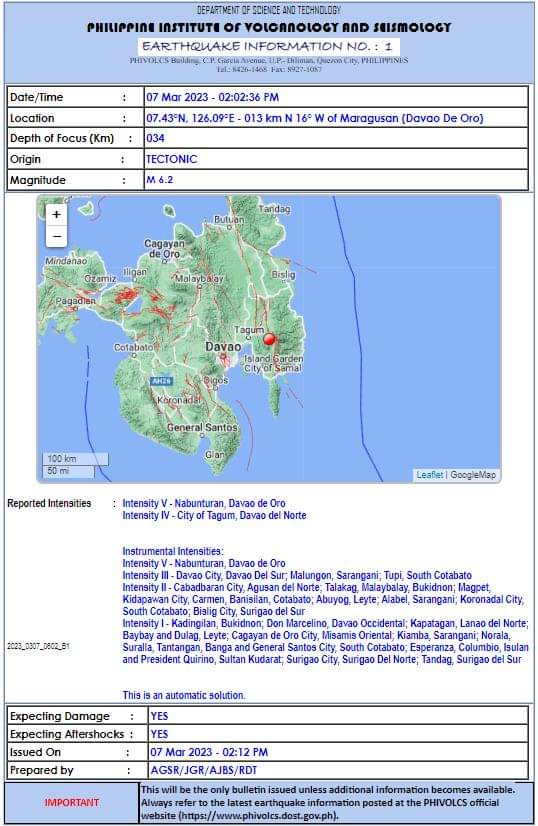Viewport: 538px width, 826px height.
Task: Zoom in on the map with plus button
Action: click(56, 215)
